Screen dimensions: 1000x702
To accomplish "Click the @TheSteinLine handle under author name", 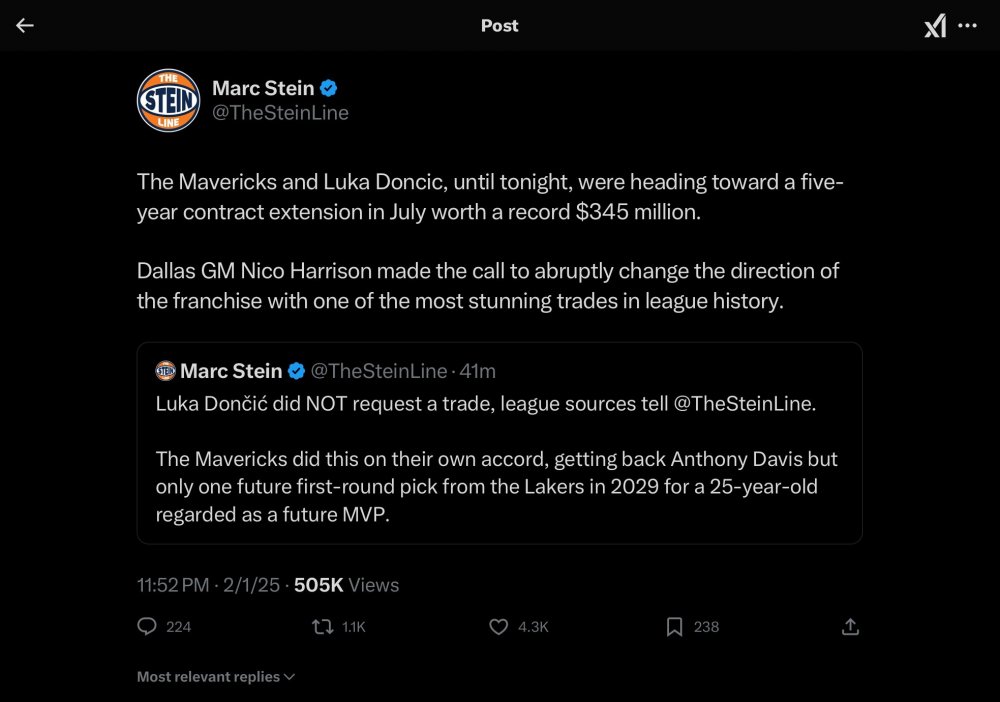I will click(280, 113).
